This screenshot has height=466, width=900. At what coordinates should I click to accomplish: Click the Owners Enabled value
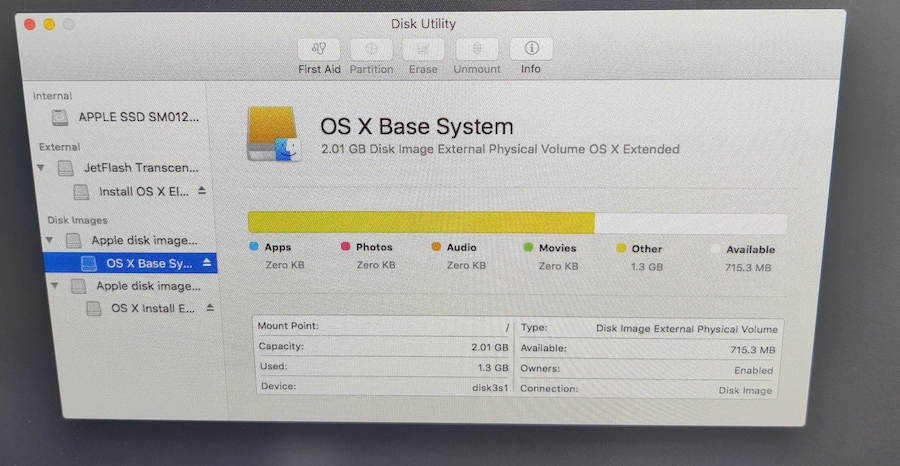pyautogui.click(x=754, y=371)
